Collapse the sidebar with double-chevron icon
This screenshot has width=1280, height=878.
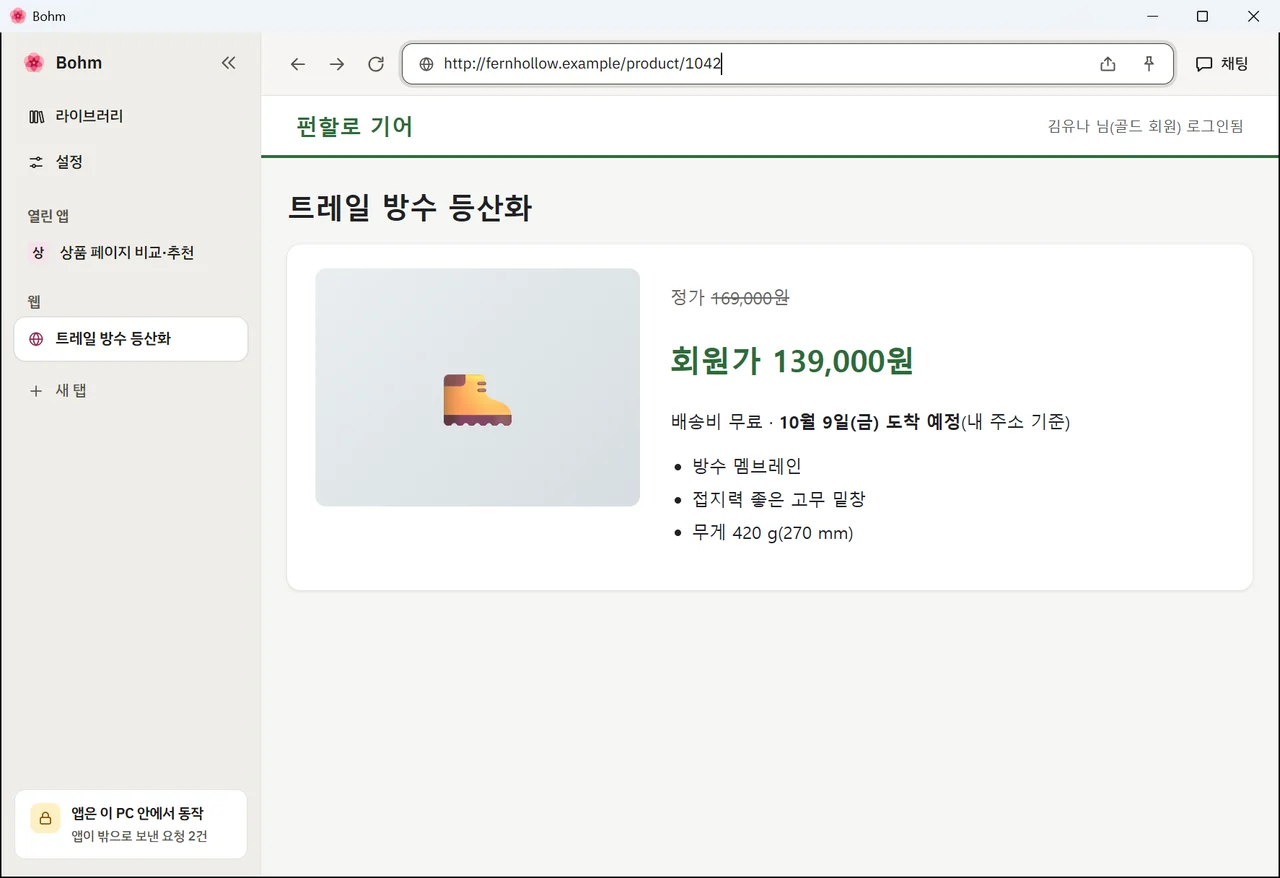(228, 63)
